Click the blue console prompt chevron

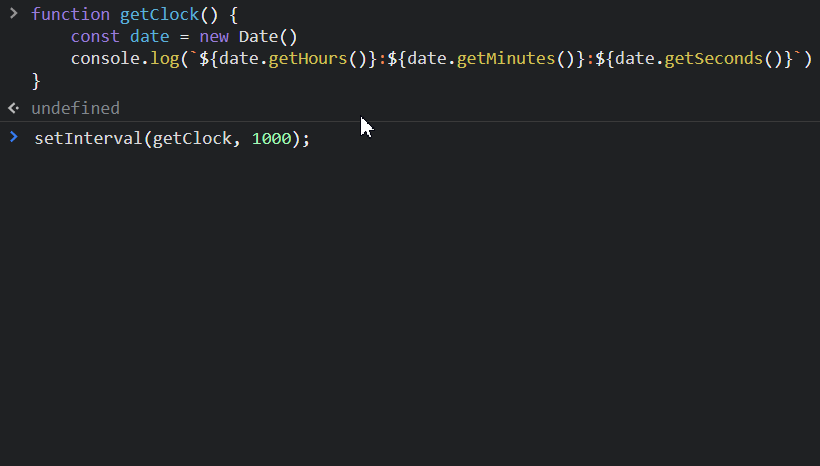14,137
